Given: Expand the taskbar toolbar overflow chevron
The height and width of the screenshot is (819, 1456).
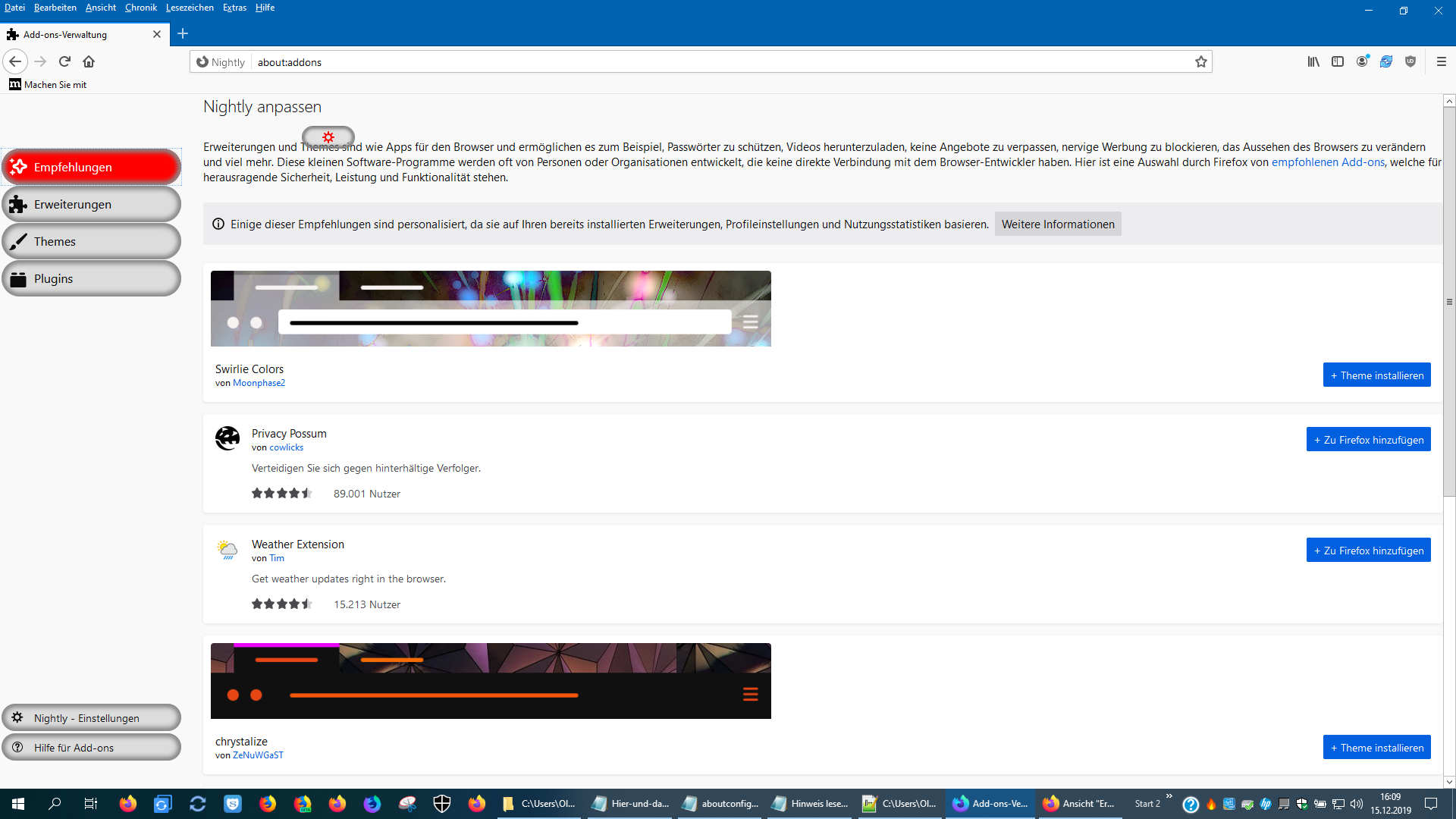Looking at the screenshot, I should [1169, 796].
